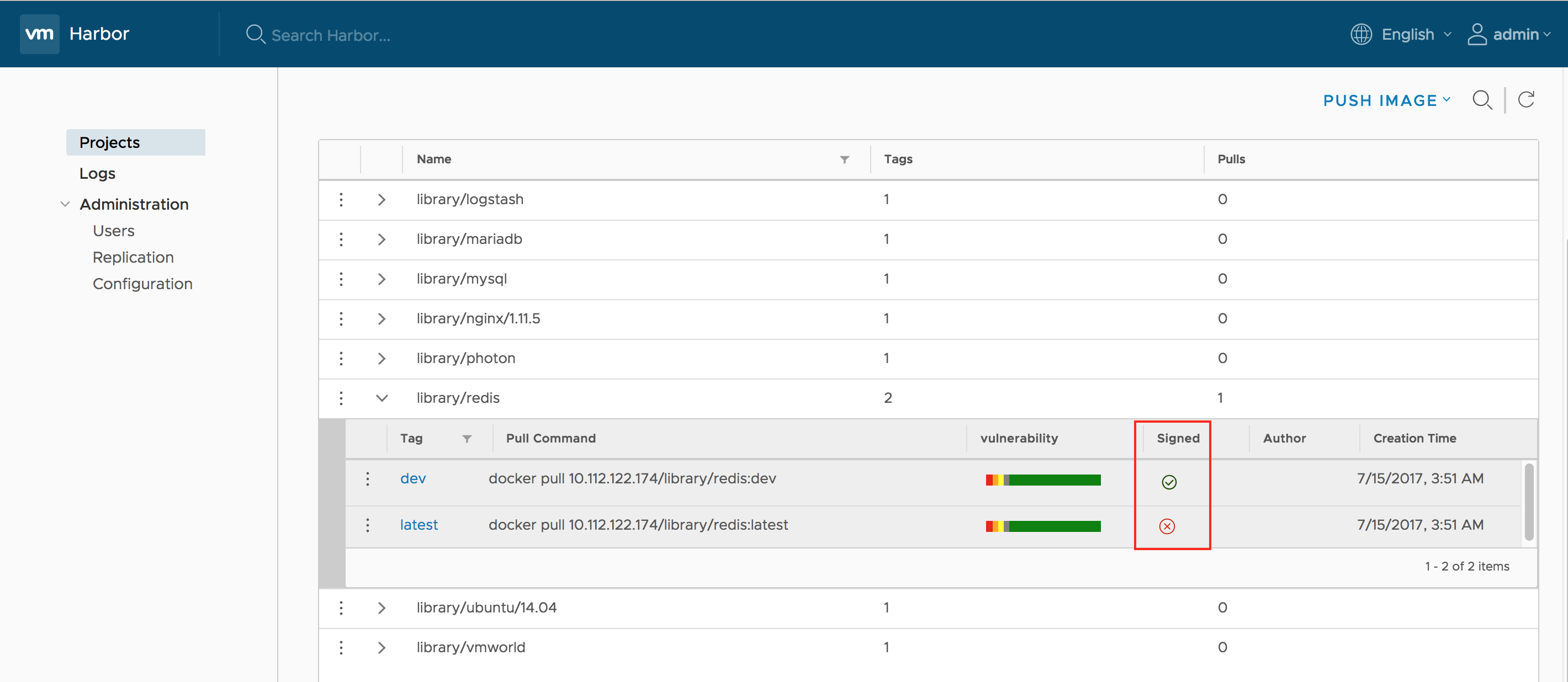Open the Push Image dropdown
The height and width of the screenshot is (682, 1568).
pyautogui.click(x=1387, y=100)
